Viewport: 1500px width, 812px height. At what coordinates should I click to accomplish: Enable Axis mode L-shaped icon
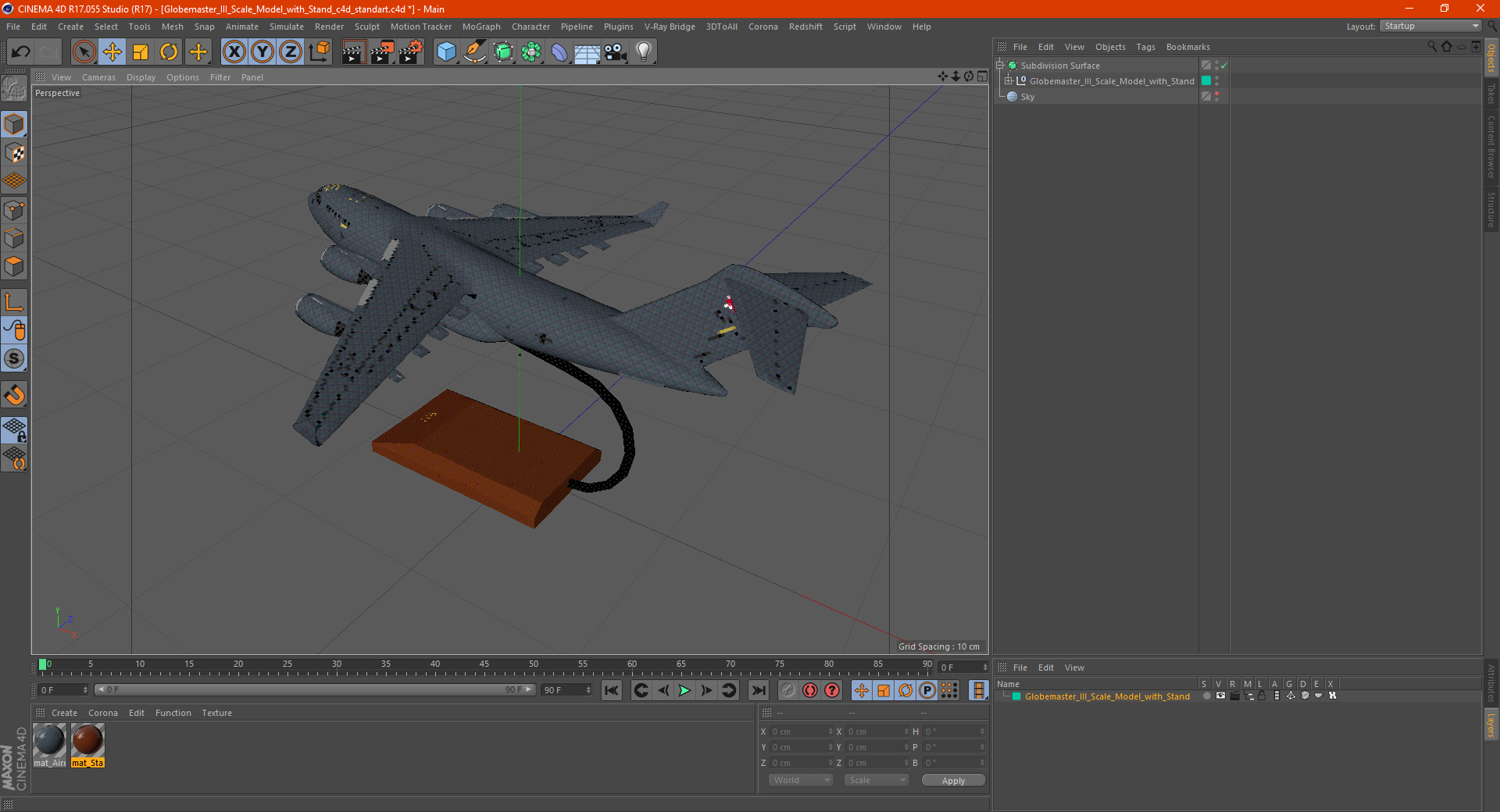(15, 302)
